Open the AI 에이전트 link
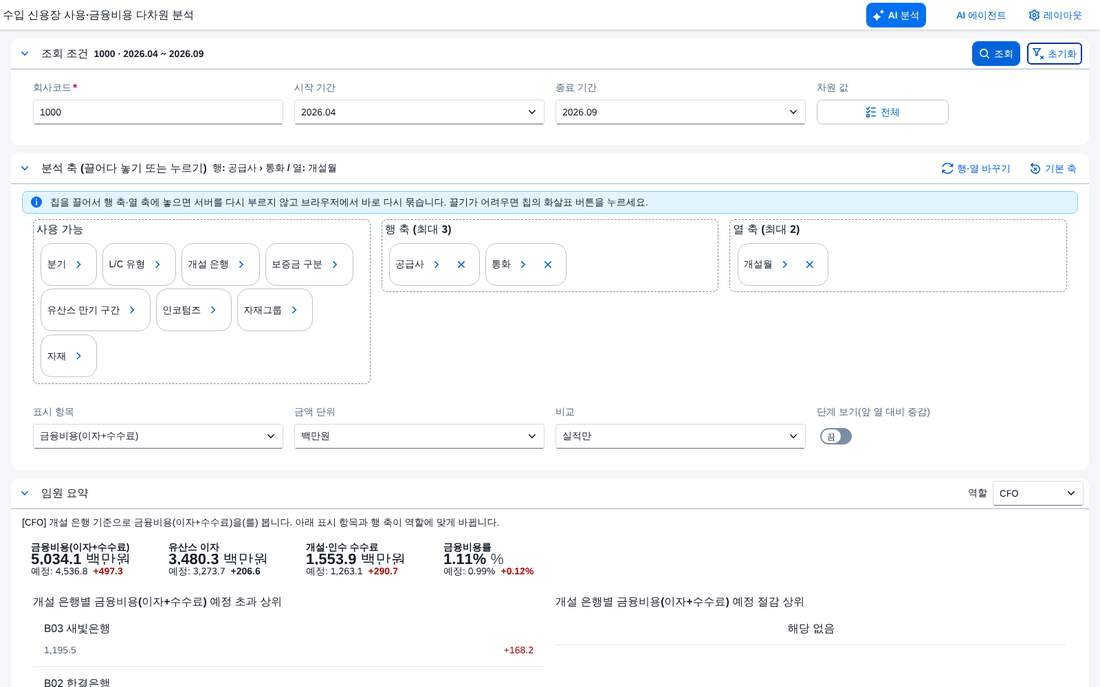The width and height of the screenshot is (1100, 687). 981,15
